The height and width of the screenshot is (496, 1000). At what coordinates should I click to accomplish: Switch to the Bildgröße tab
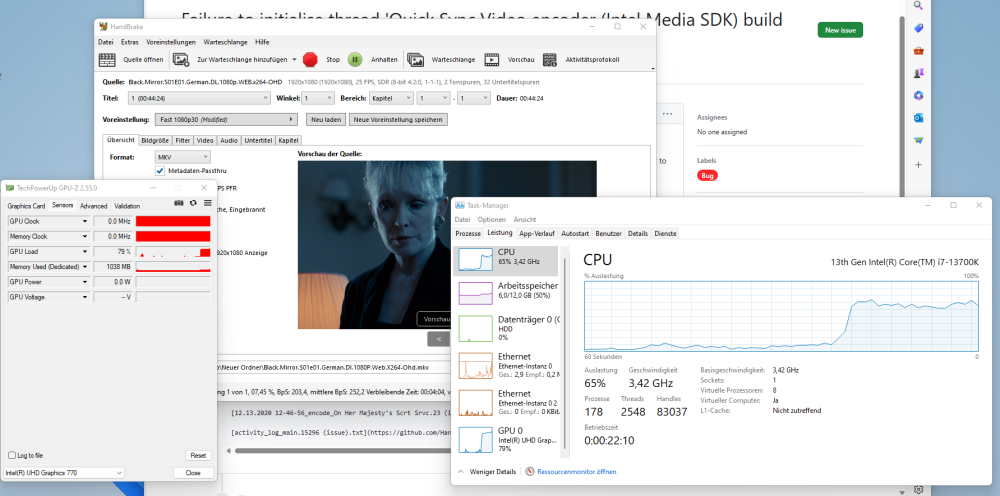click(x=155, y=140)
